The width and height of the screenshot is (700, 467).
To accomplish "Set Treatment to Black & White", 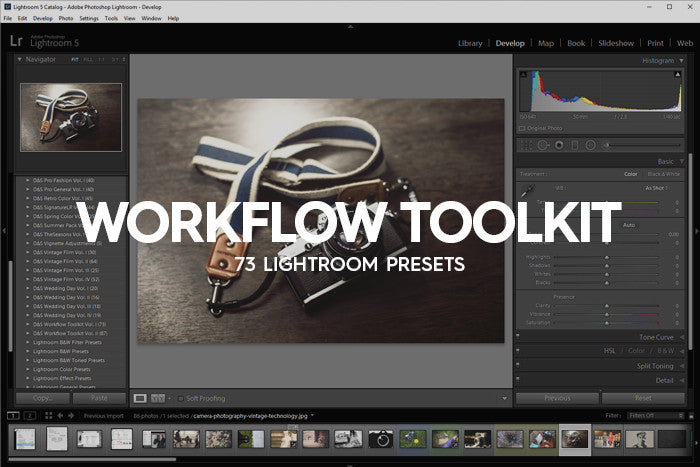I will point(664,174).
